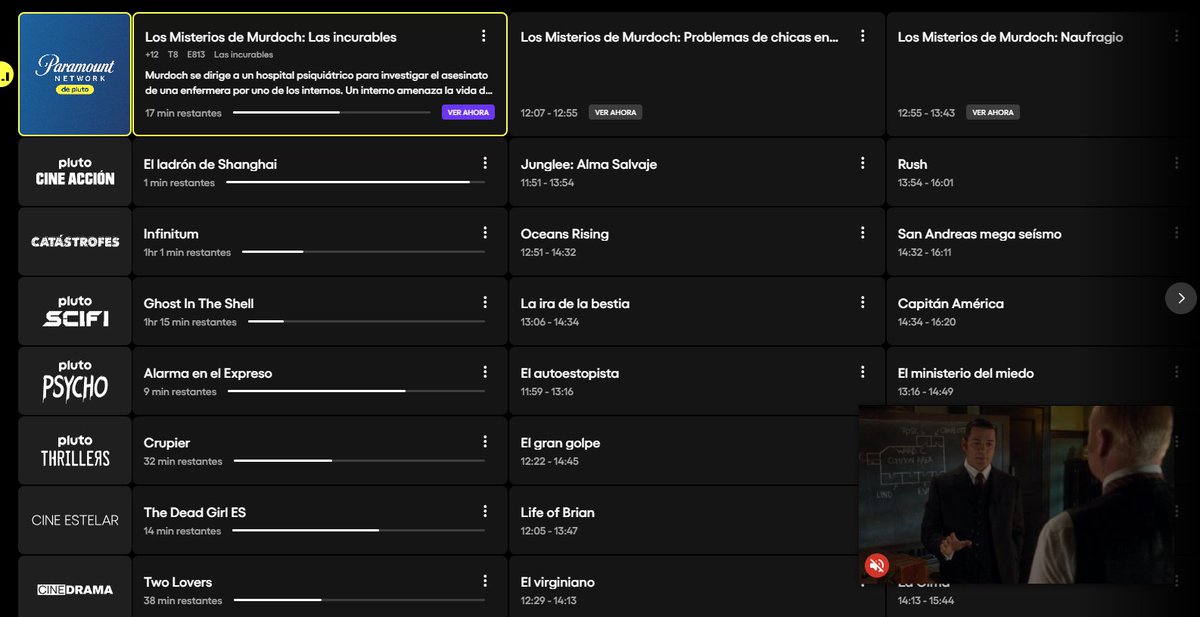Advance the guide with the right arrow
This screenshot has height=617, width=1200.
click(1181, 298)
